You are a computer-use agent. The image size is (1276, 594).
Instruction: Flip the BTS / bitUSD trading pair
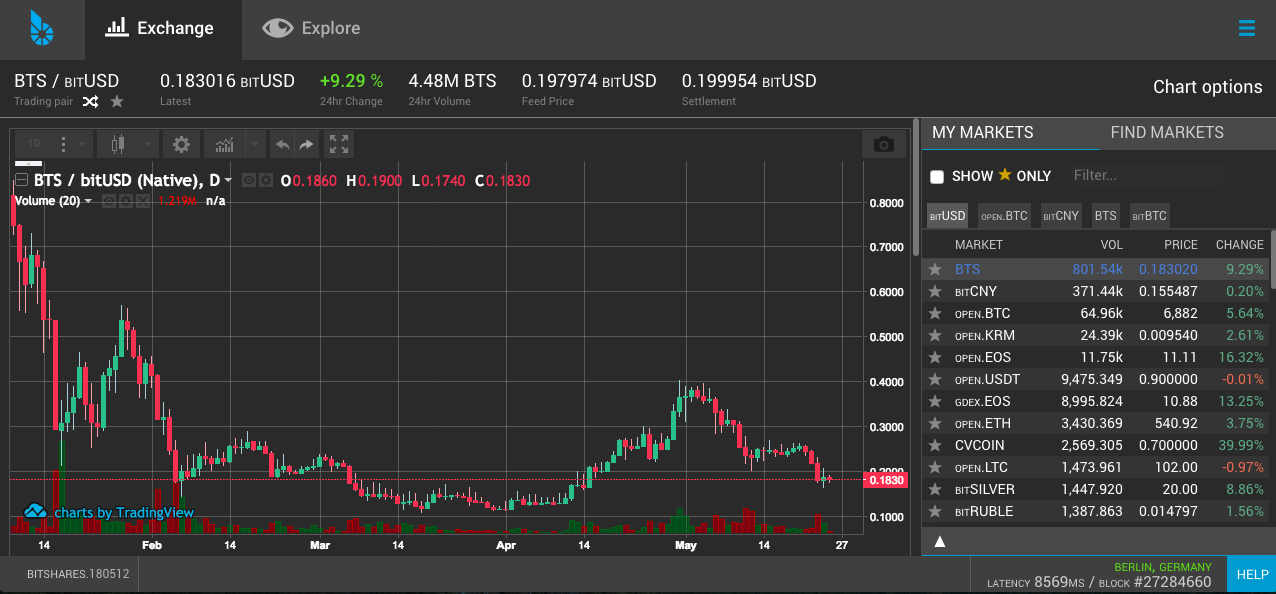pyautogui.click(x=90, y=101)
